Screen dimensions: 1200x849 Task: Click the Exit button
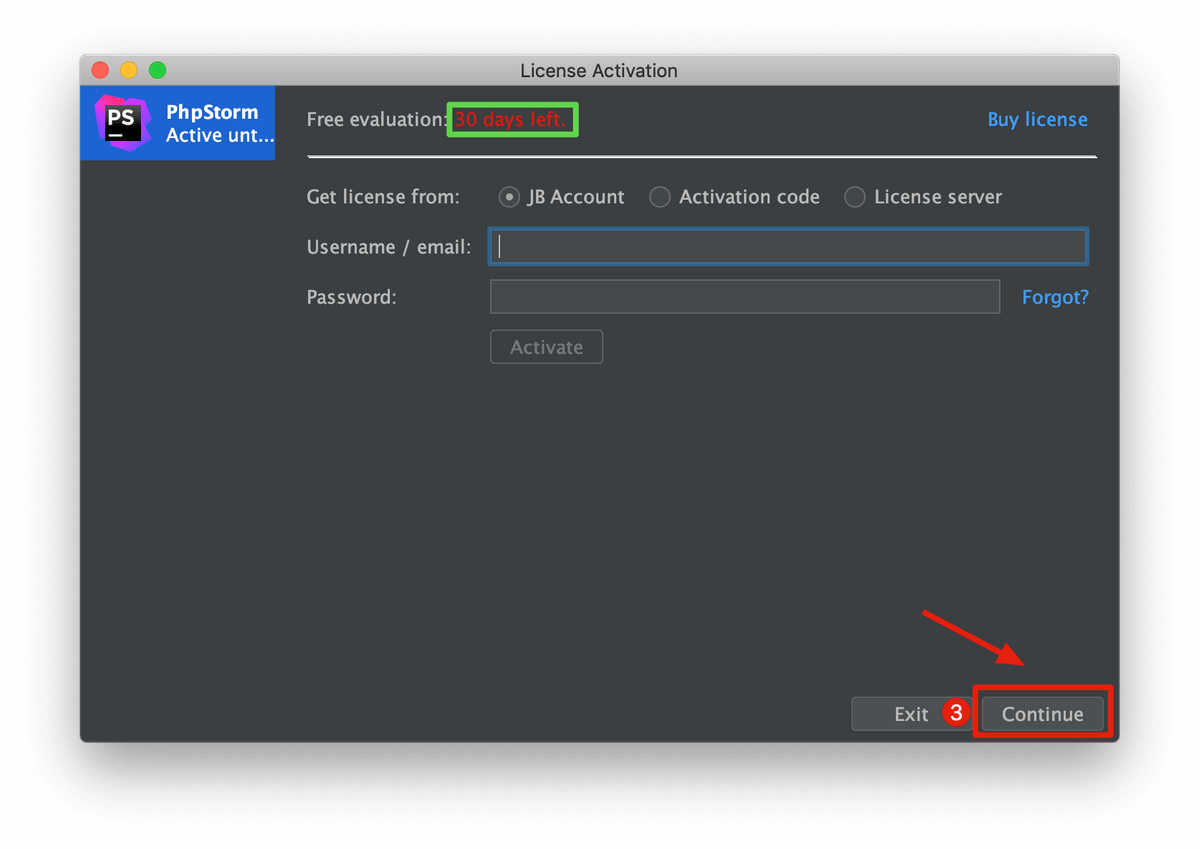(911, 714)
